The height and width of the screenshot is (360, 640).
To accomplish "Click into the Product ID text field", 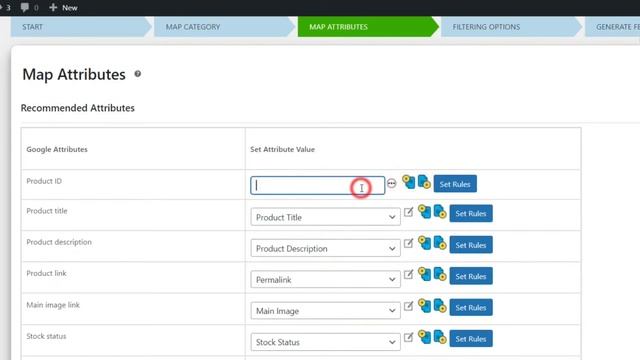I will coord(318,185).
